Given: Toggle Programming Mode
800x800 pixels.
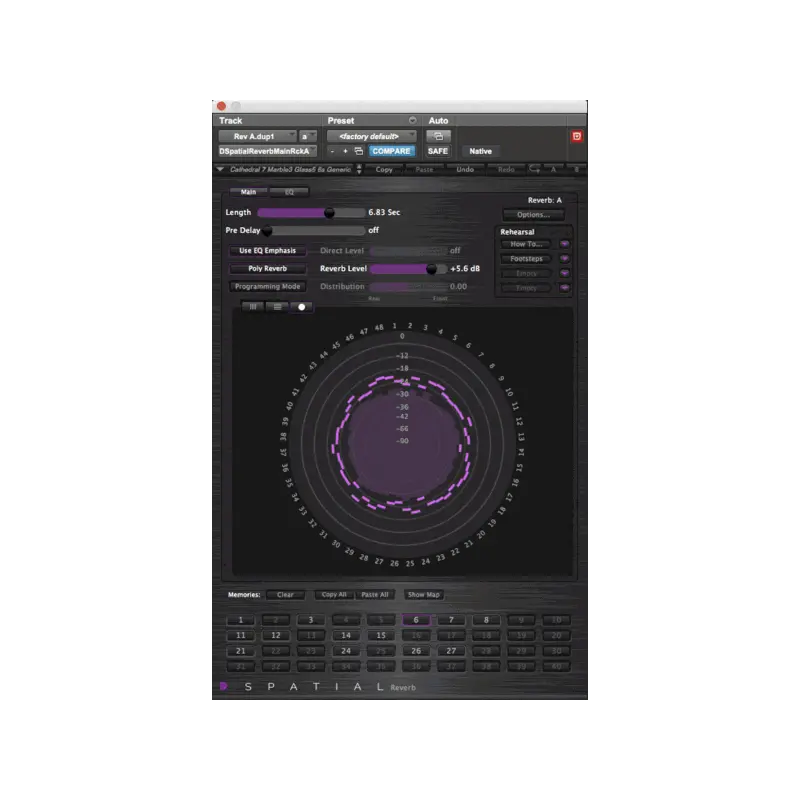Looking at the screenshot, I should point(267,286).
